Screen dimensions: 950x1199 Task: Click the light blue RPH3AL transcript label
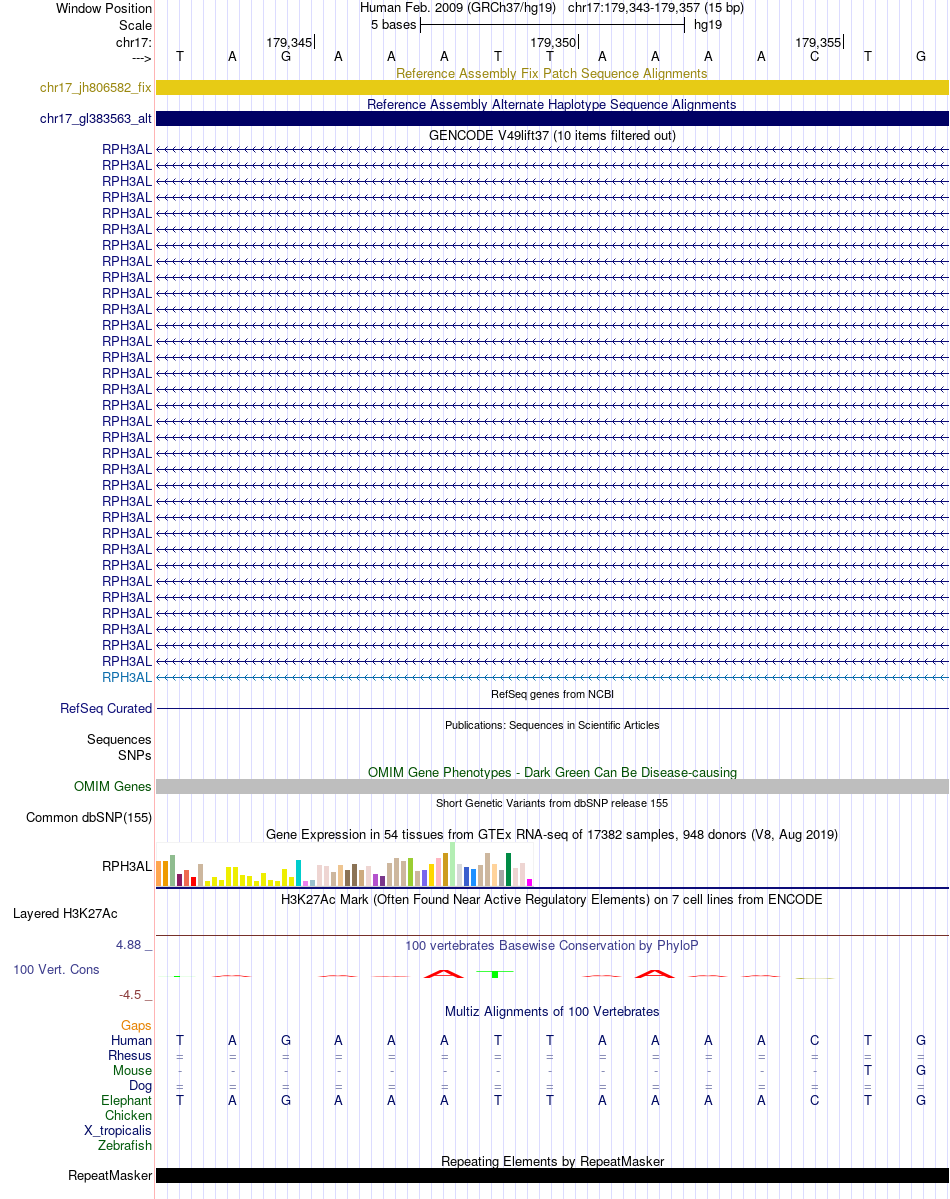tap(127, 677)
